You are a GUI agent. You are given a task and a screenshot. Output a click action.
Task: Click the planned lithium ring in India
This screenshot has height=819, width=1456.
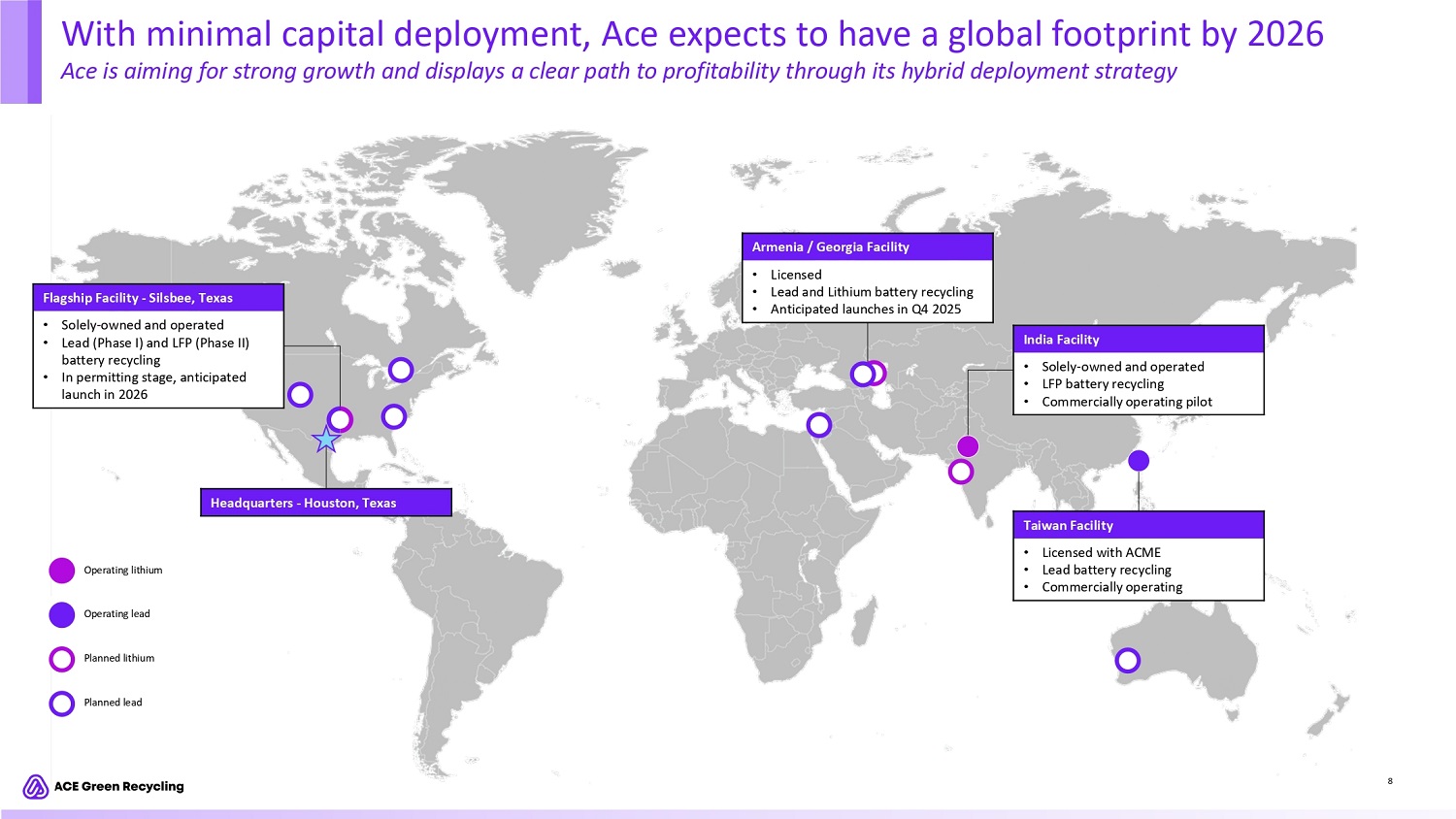pyautogui.click(x=961, y=472)
